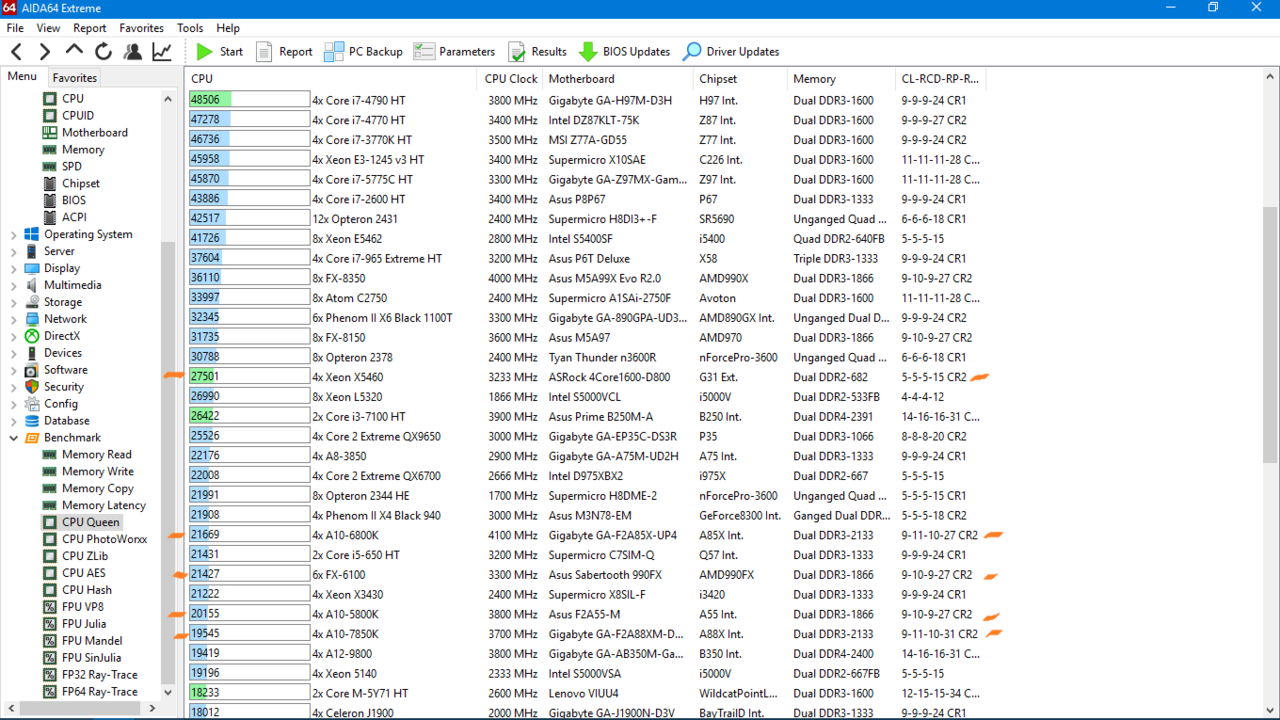Click the Report toolbar button
The image size is (1280, 720).
tap(284, 52)
